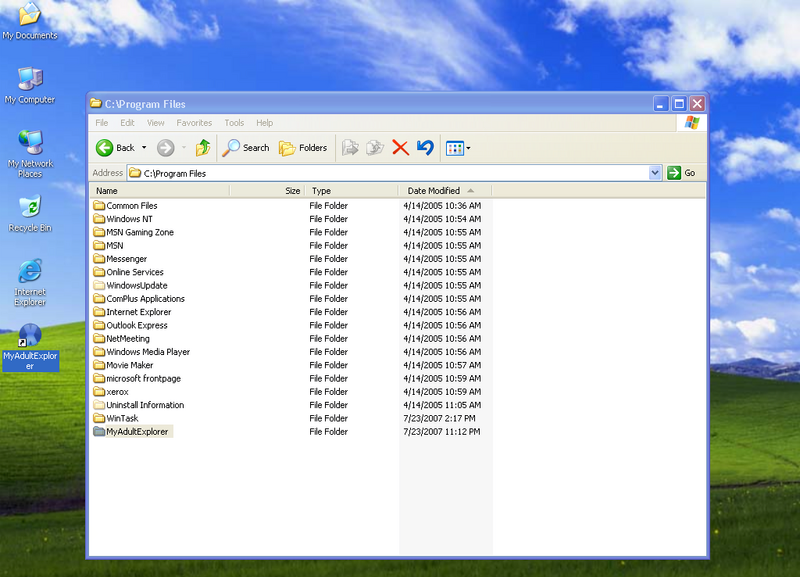Open the Tools menu
This screenshot has height=577, width=800.
234,123
